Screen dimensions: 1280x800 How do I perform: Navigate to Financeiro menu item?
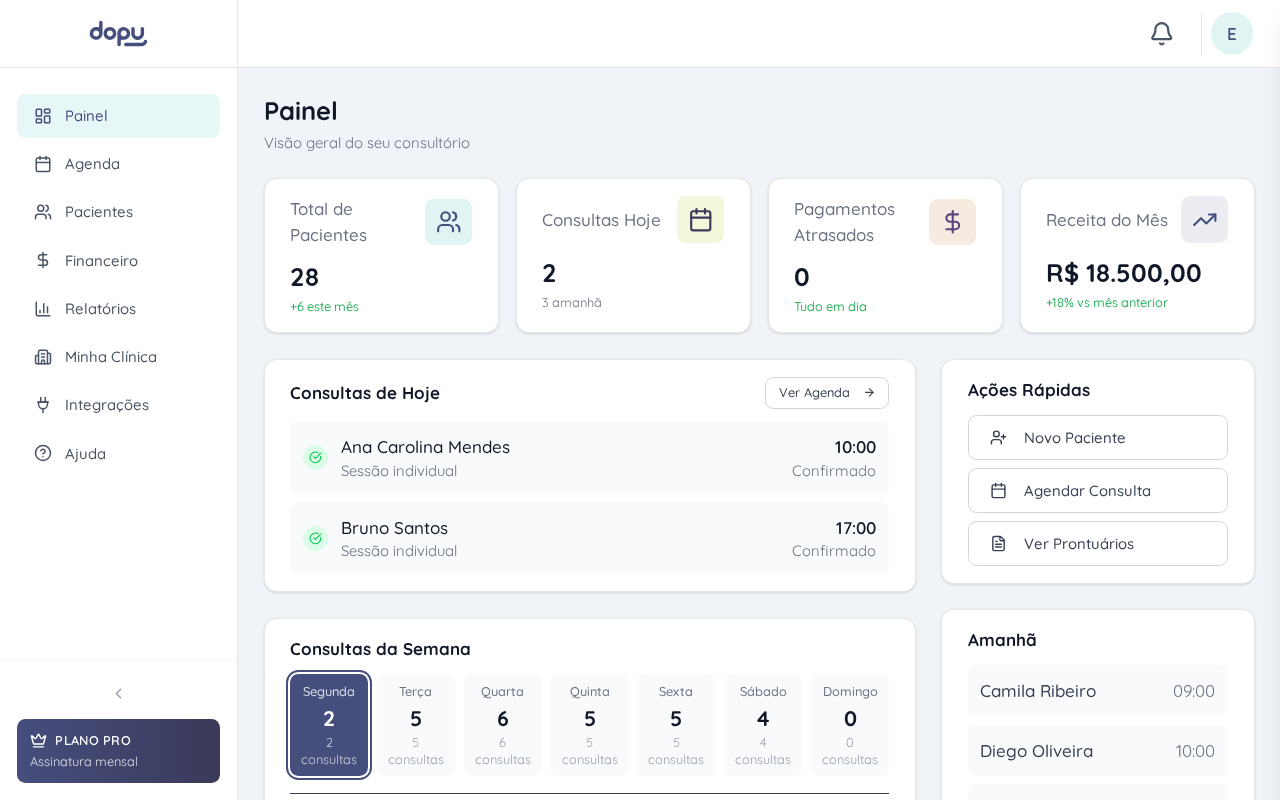[x=118, y=260]
